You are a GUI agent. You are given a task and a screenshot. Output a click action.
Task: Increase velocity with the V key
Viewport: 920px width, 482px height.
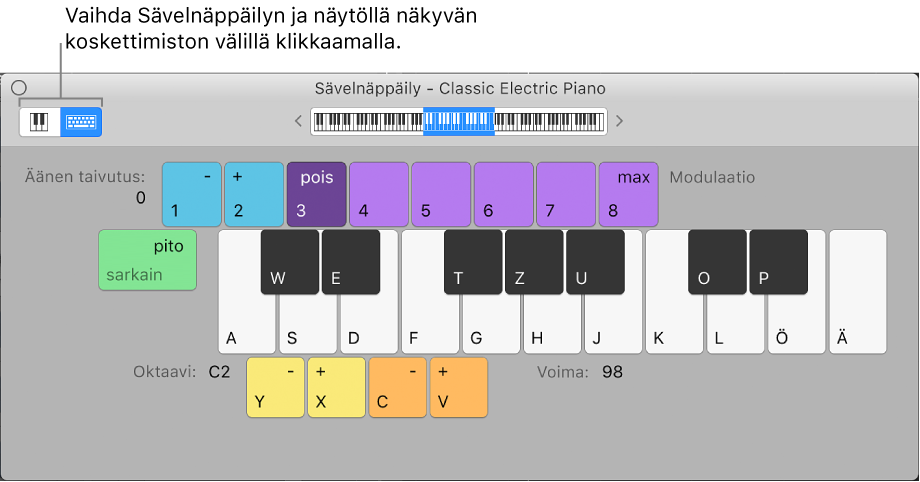(x=459, y=387)
